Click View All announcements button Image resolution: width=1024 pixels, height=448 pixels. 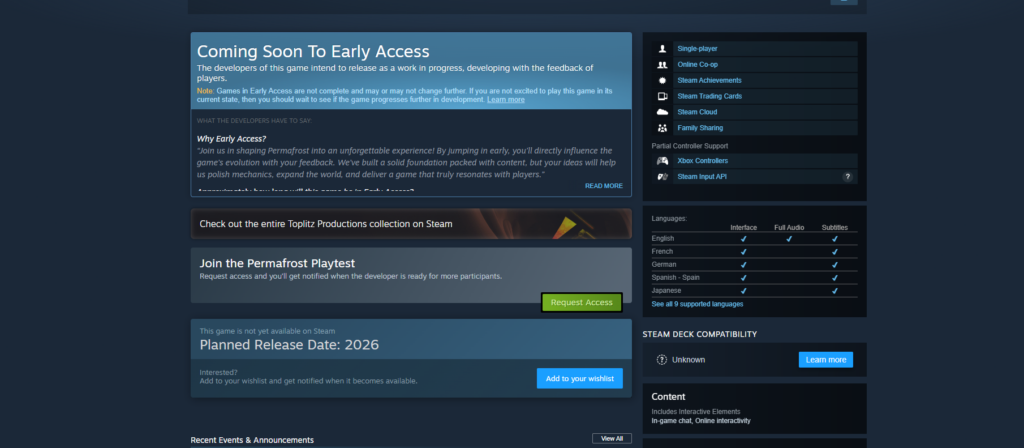click(x=612, y=438)
